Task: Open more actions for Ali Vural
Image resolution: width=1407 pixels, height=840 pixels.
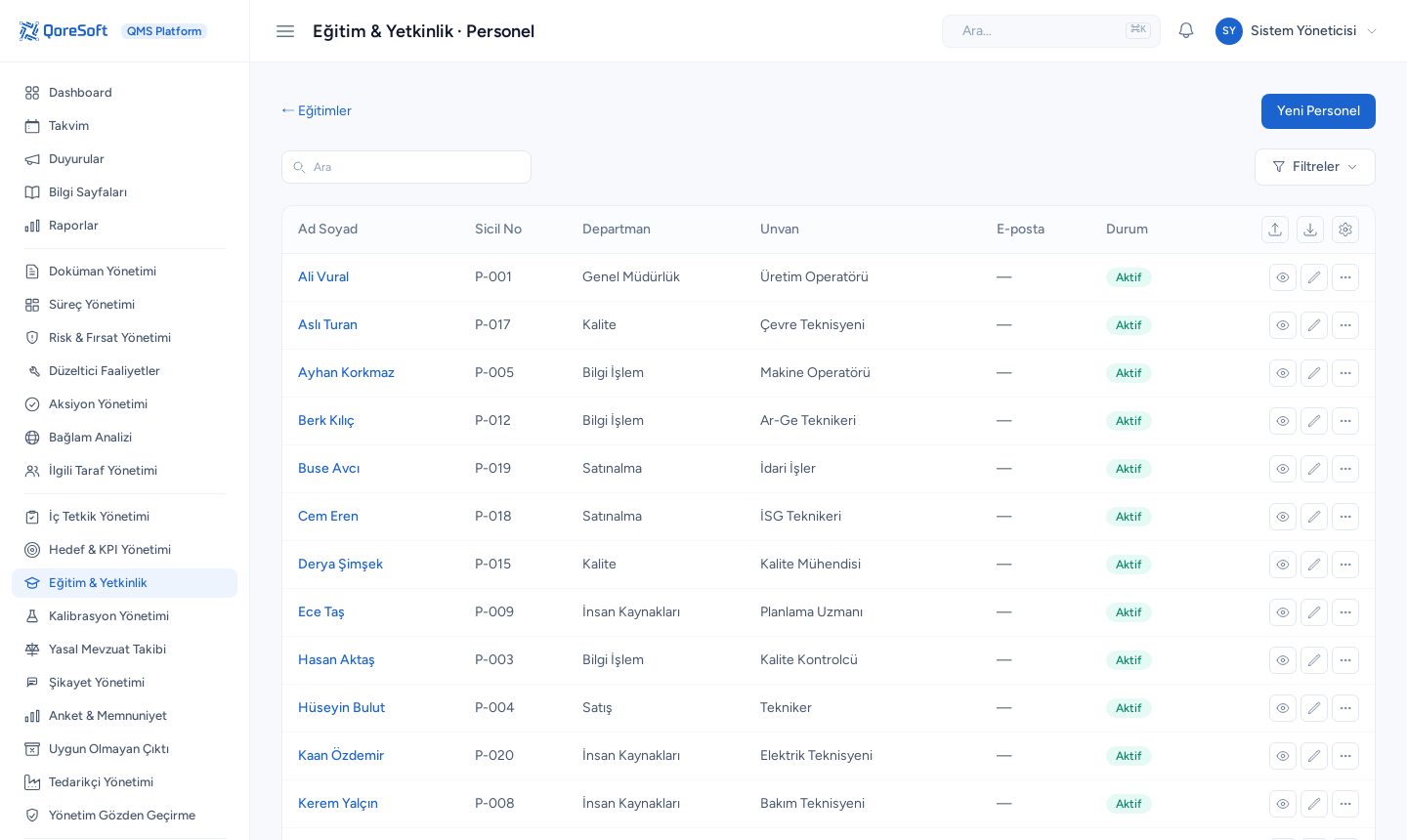Action: click(1345, 277)
